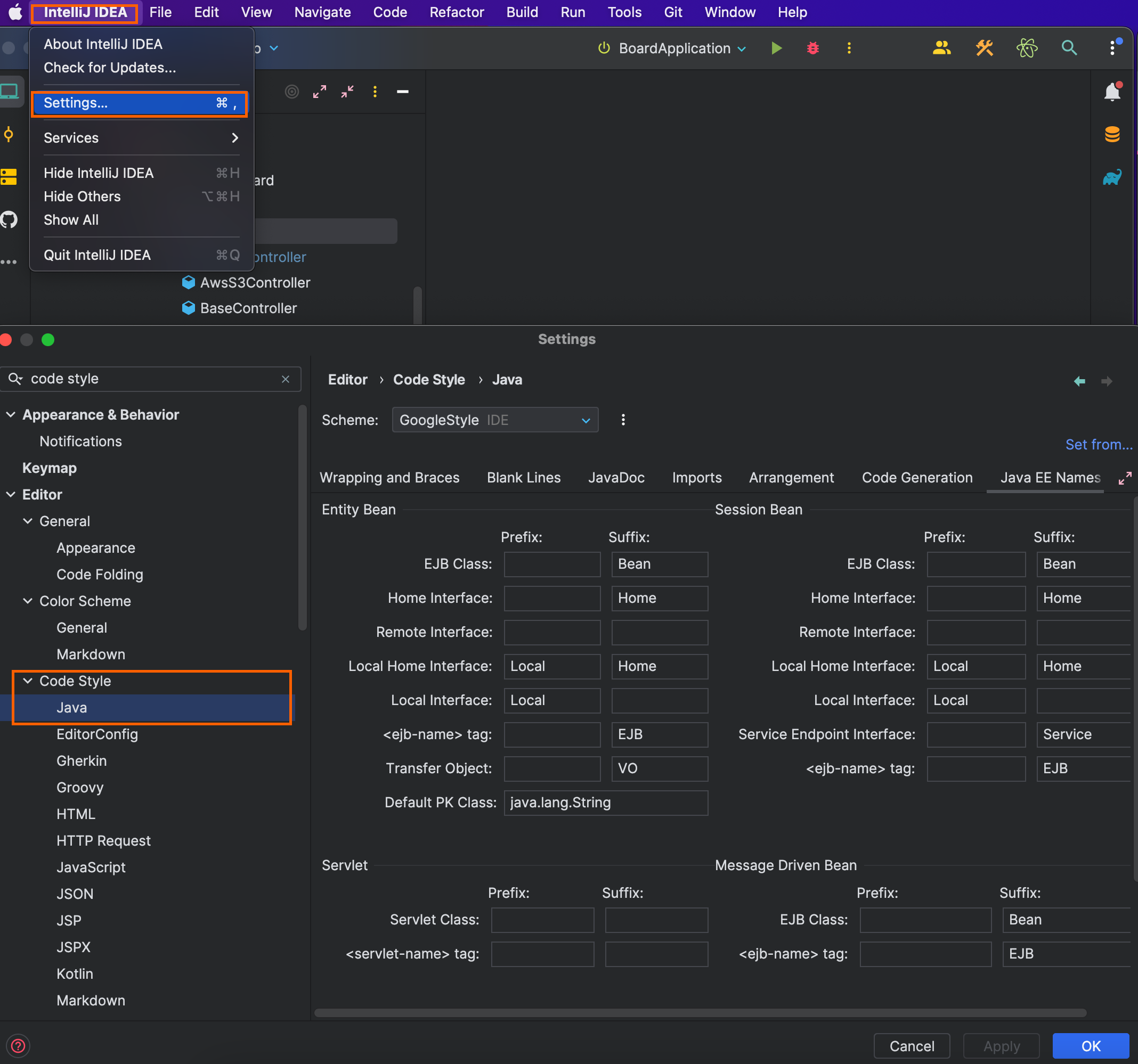Open the GitHub tool window icon

[x=9, y=219]
